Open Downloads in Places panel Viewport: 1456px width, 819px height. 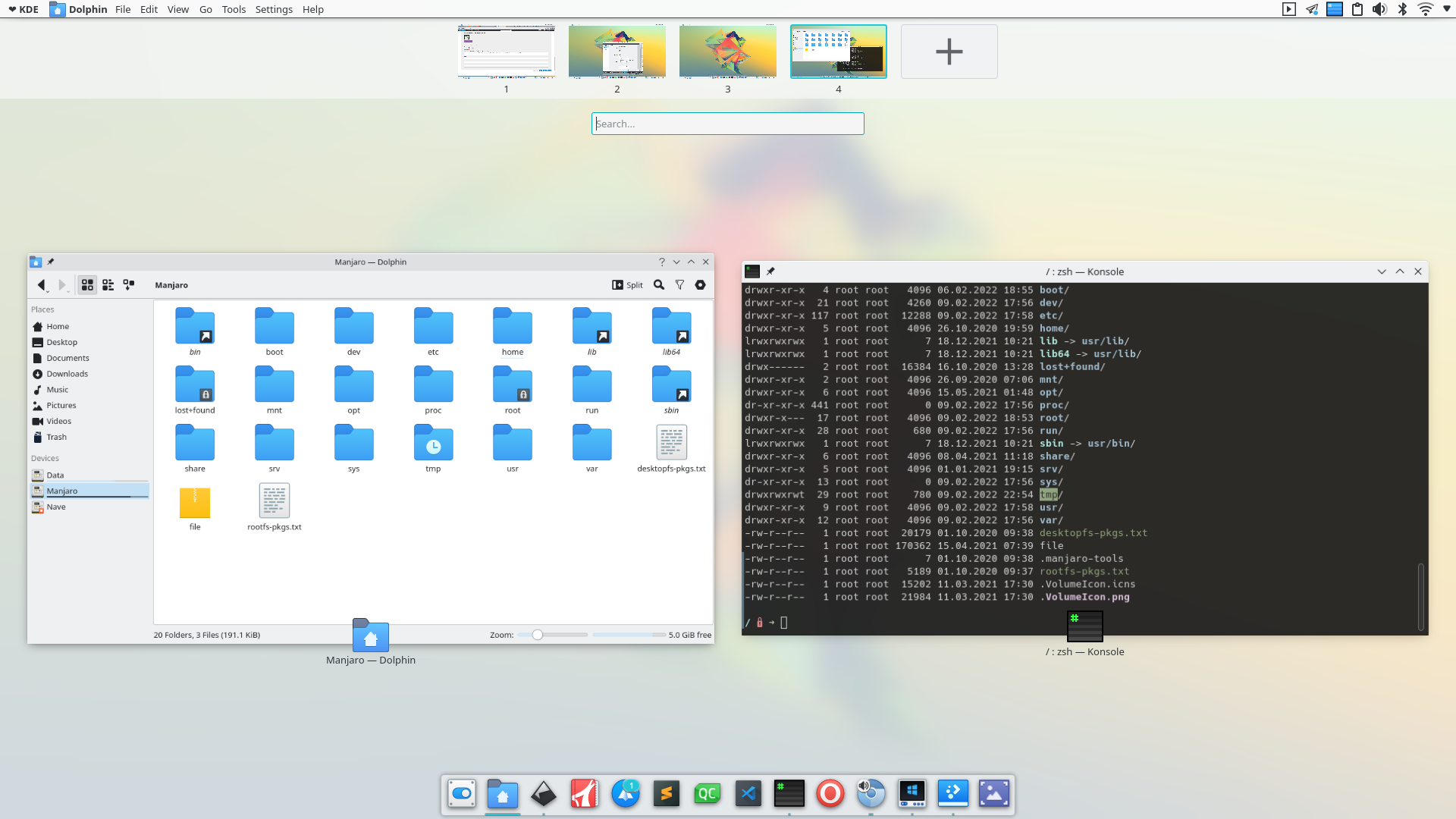pyautogui.click(x=89, y=374)
